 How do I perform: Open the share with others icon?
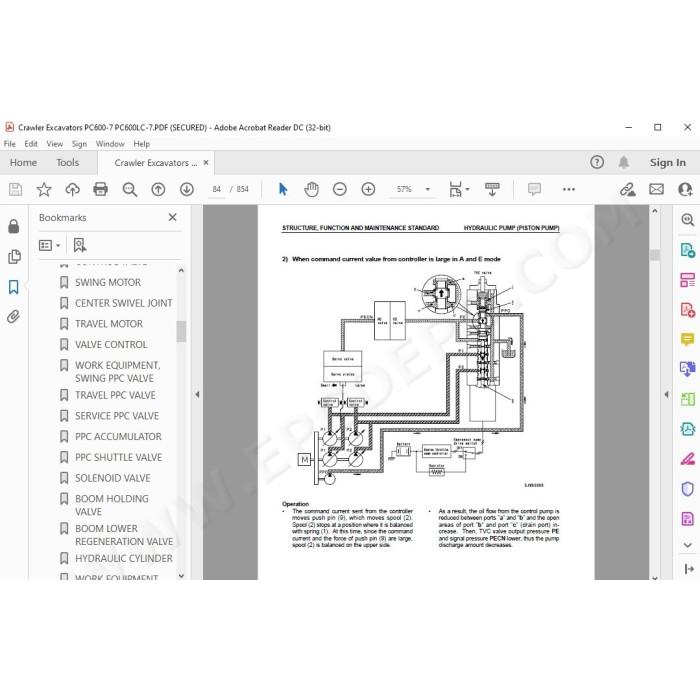pyautogui.click(x=685, y=189)
